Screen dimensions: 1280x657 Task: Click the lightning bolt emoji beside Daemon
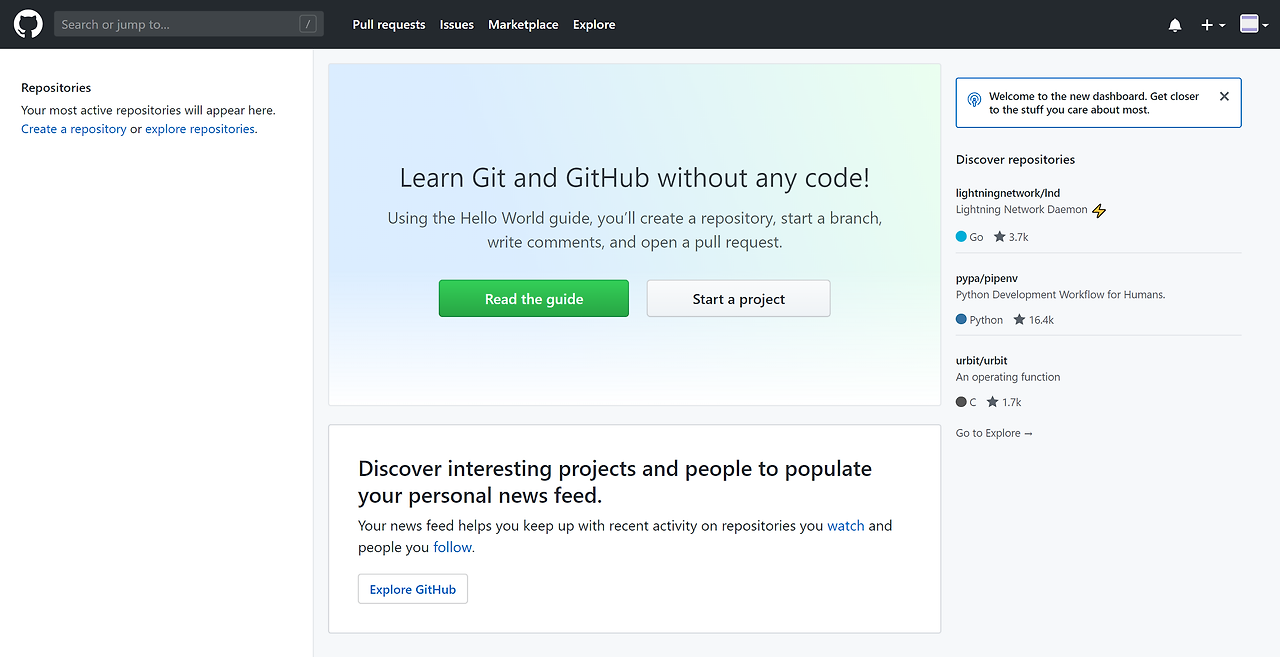click(1099, 211)
